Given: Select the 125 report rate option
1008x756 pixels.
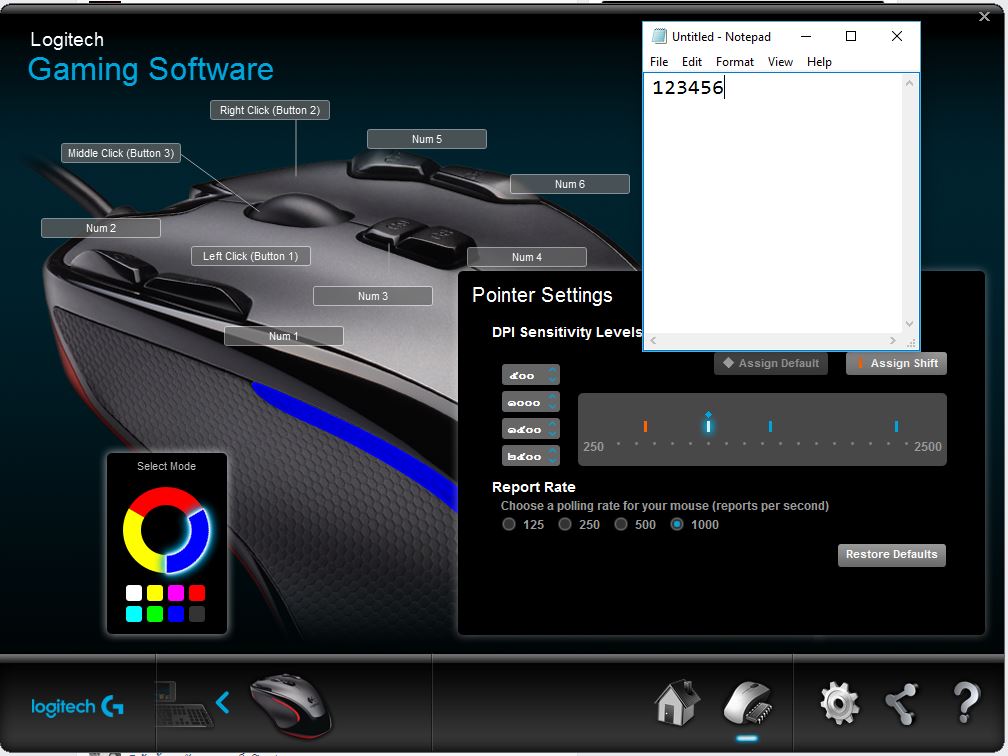Looking at the screenshot, I should point(509,525).
